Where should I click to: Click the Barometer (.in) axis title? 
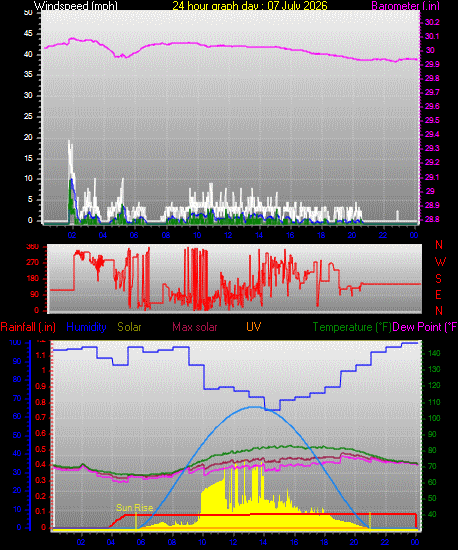[x=405, y=6]
